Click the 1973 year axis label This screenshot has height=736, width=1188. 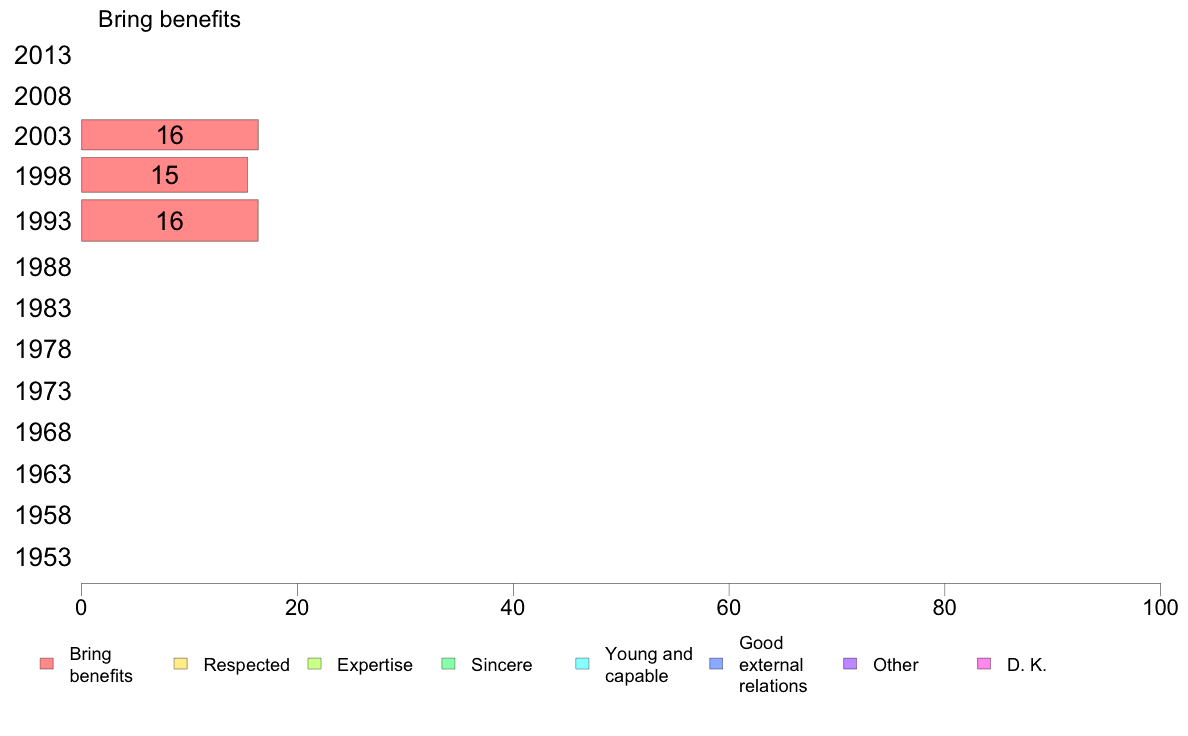tap(43, 391)
